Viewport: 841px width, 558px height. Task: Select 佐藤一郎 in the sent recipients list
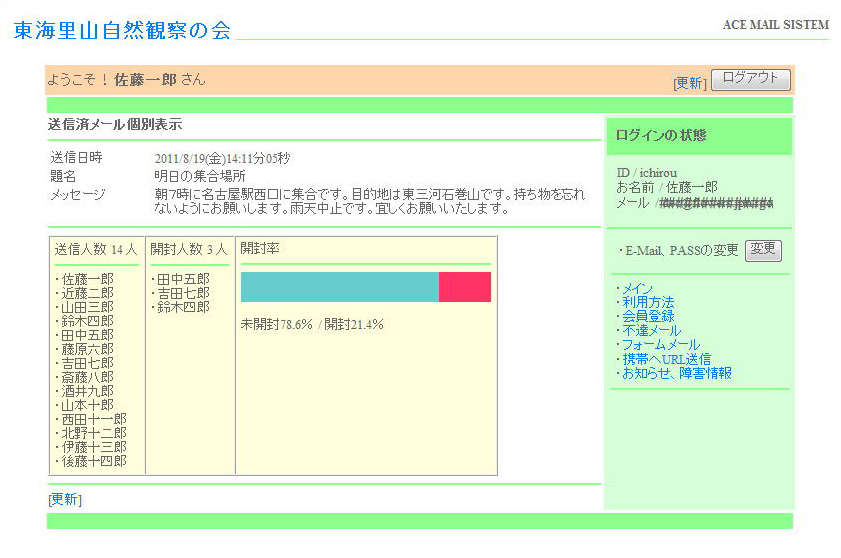87,279
